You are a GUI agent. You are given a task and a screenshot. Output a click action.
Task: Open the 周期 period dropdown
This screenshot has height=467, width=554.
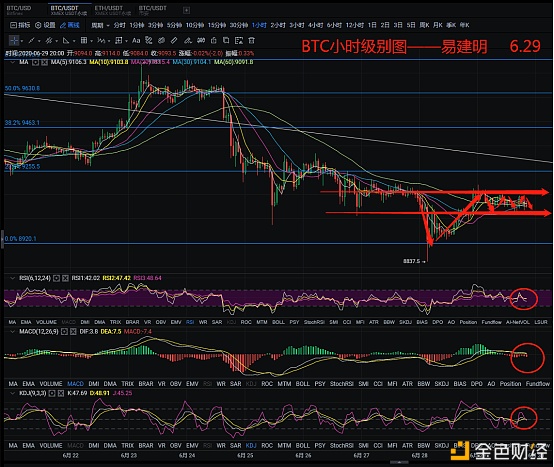[x=100, y=25]
